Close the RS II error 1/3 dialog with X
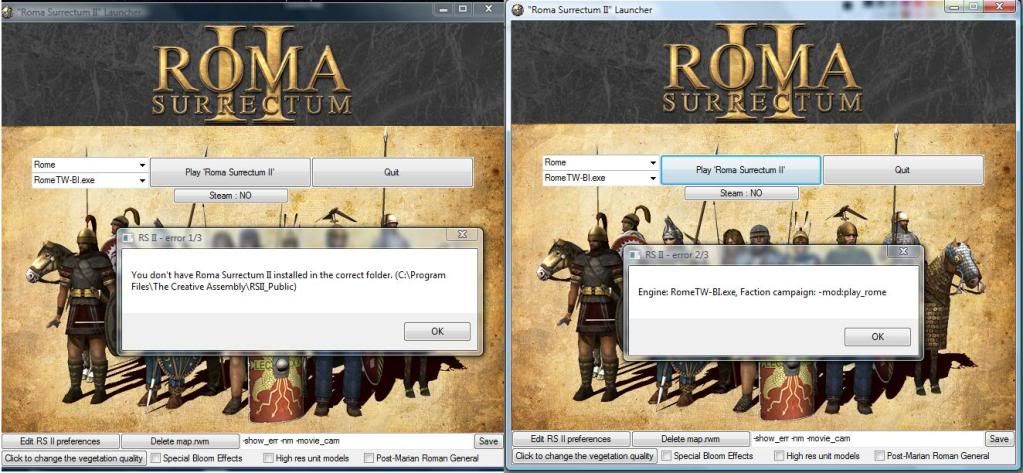 pyautogui.click(x=461, y=236)
